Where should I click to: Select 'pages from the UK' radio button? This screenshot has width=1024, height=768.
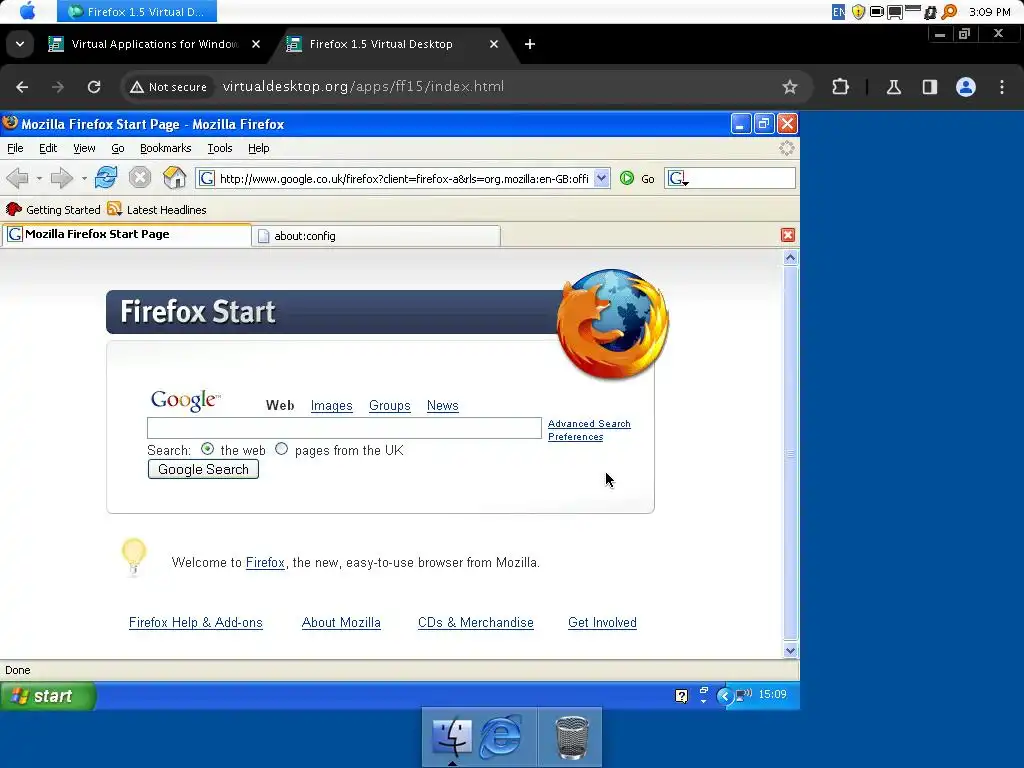(281, 449)
